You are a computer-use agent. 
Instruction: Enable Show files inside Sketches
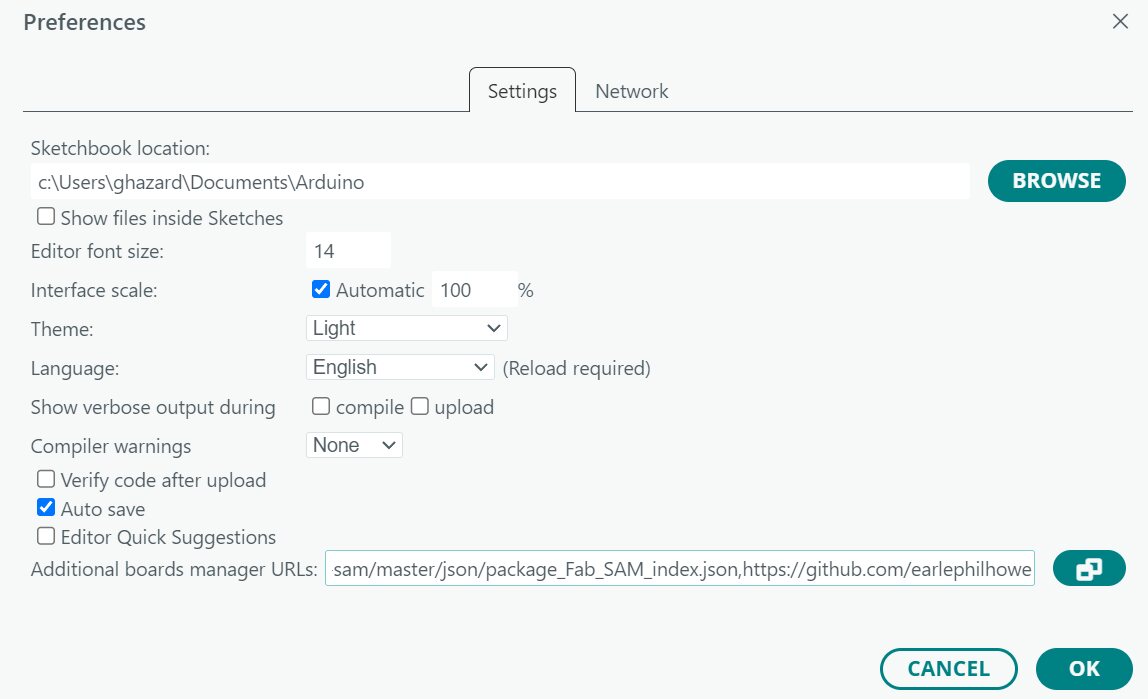pos(45,216)
